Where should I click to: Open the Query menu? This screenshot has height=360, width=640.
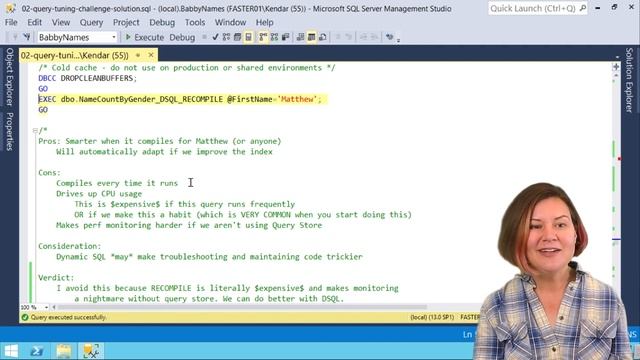[91, 22]
